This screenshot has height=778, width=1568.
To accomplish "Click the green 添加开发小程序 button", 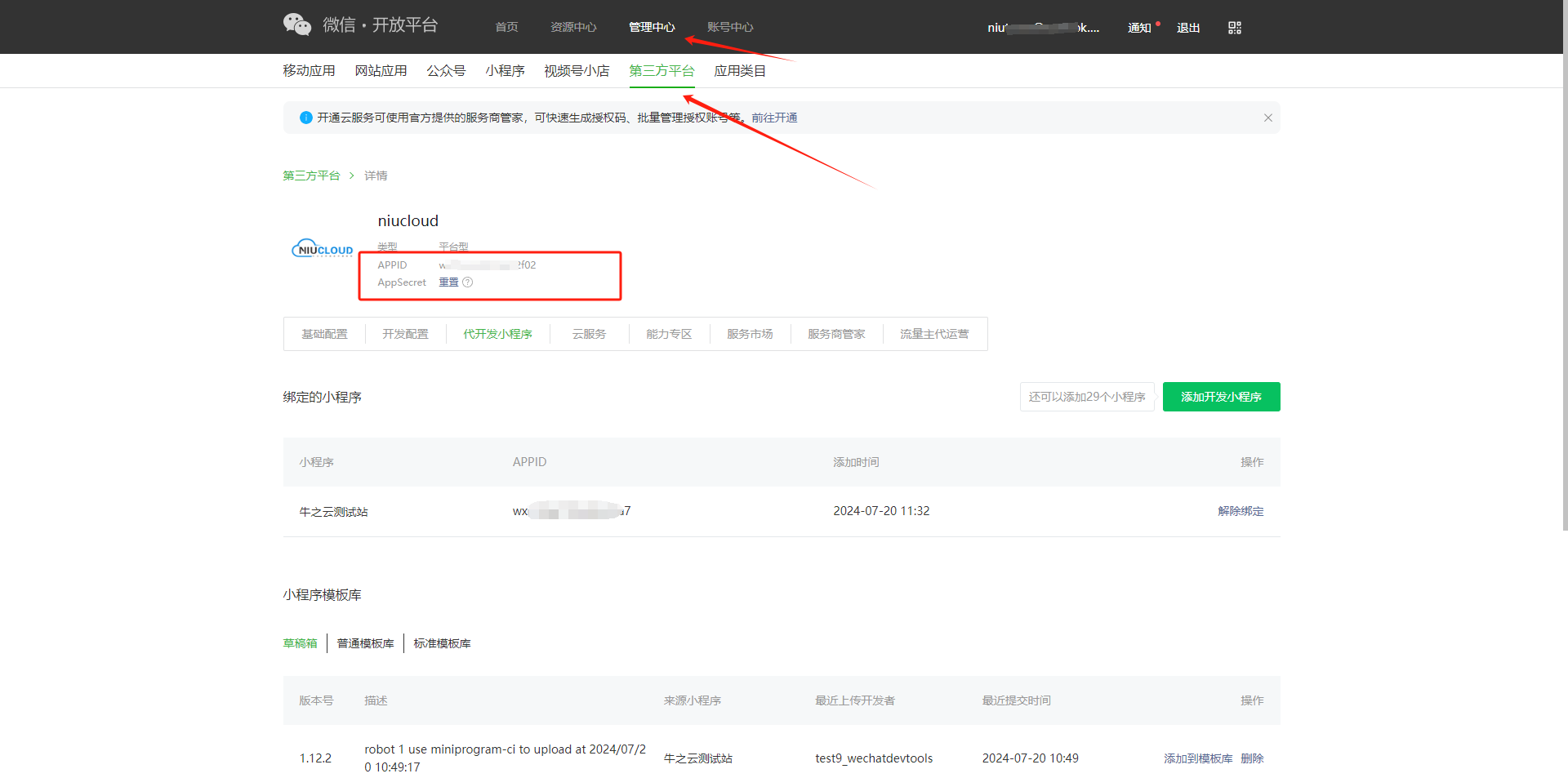I will [x=1221, y=397].
